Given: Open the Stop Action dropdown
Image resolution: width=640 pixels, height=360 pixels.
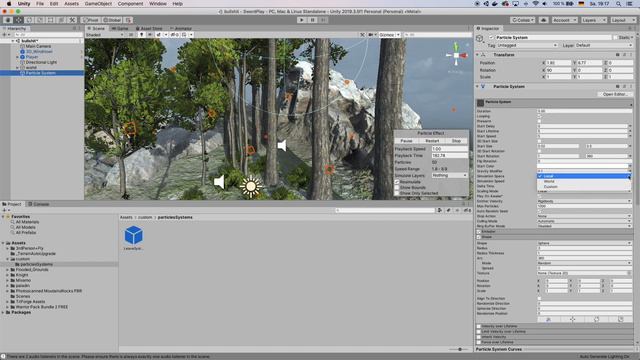Looking at the screenshot, I should click(584, 216).
